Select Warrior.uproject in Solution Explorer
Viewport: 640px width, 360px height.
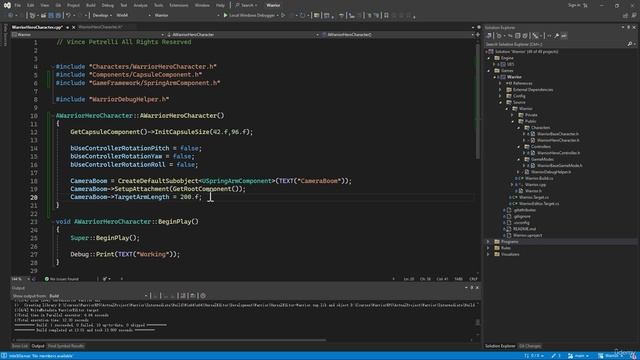click(528, 236)
